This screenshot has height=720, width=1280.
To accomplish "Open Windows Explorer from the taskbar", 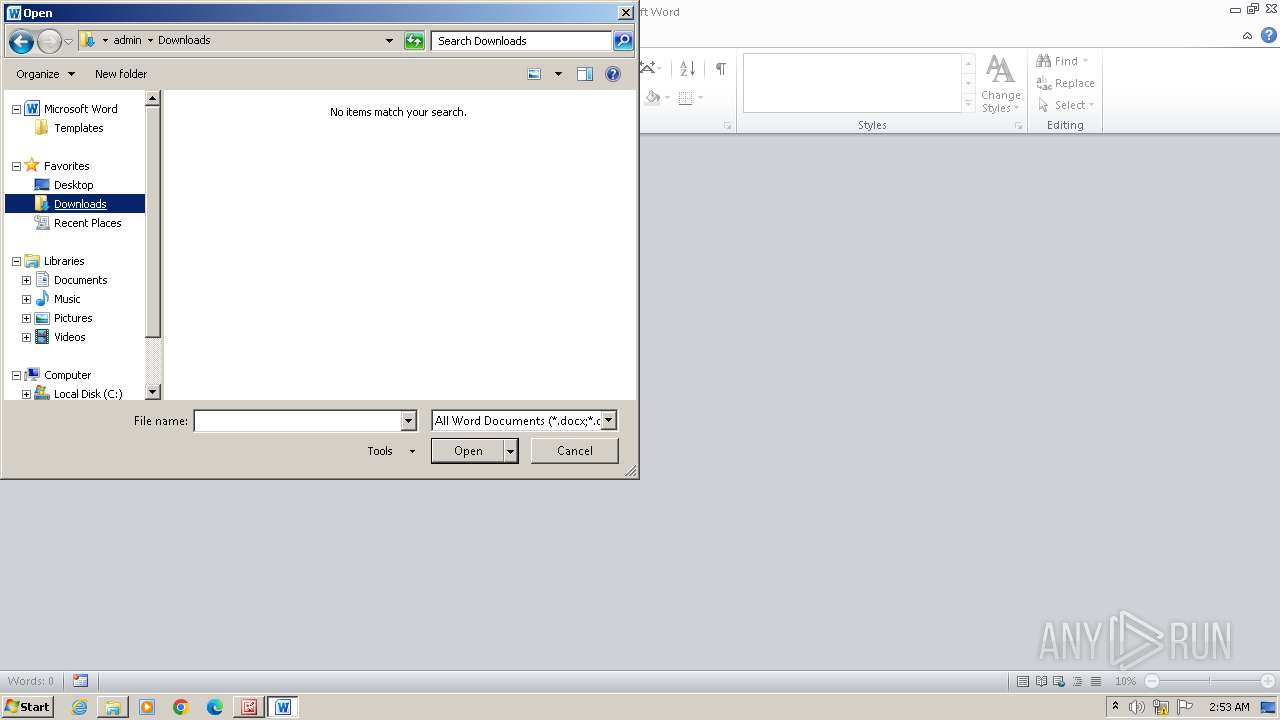I will [113, 707].
